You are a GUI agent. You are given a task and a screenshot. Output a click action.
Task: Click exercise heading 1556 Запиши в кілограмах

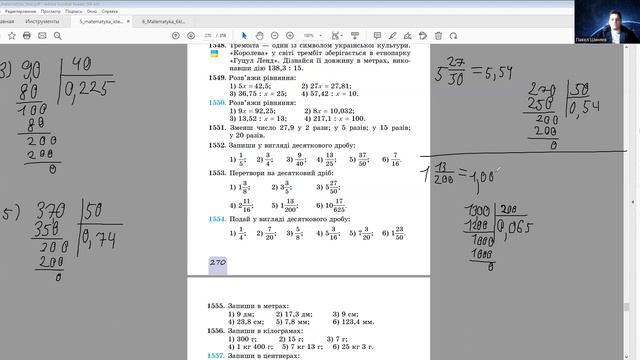pos(256,331)
